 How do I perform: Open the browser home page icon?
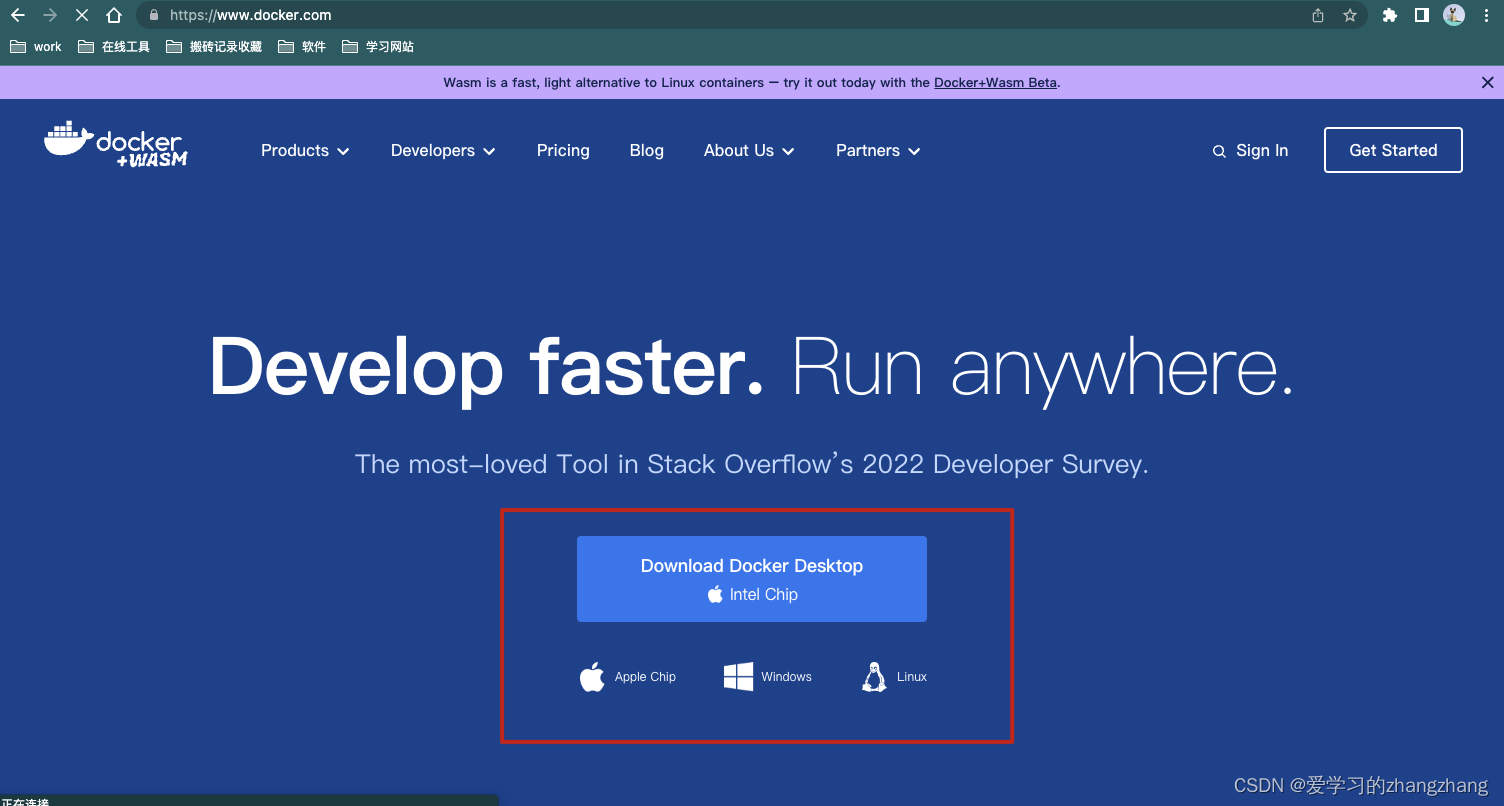(x=114, y=15)
